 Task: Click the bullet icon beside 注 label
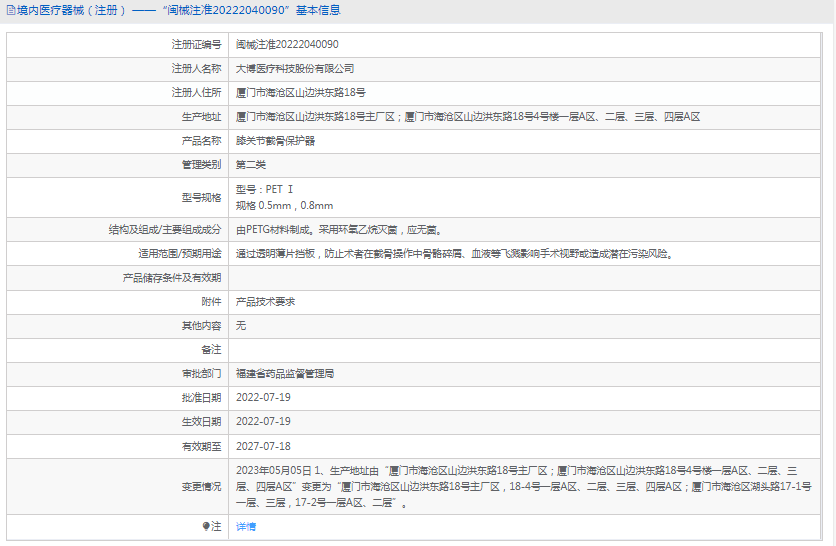click(x=206, y=526)
